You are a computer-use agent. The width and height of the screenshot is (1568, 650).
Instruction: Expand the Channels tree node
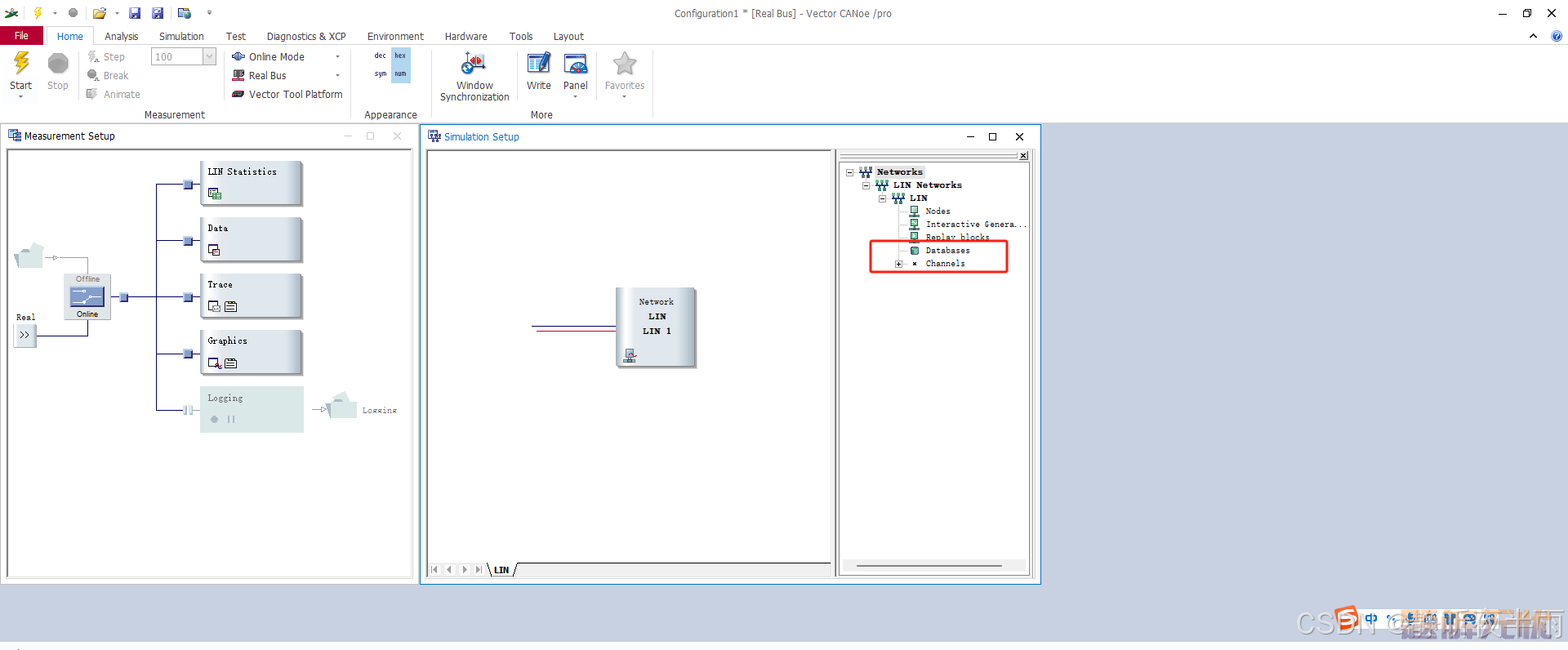click(x=898, y=264)
